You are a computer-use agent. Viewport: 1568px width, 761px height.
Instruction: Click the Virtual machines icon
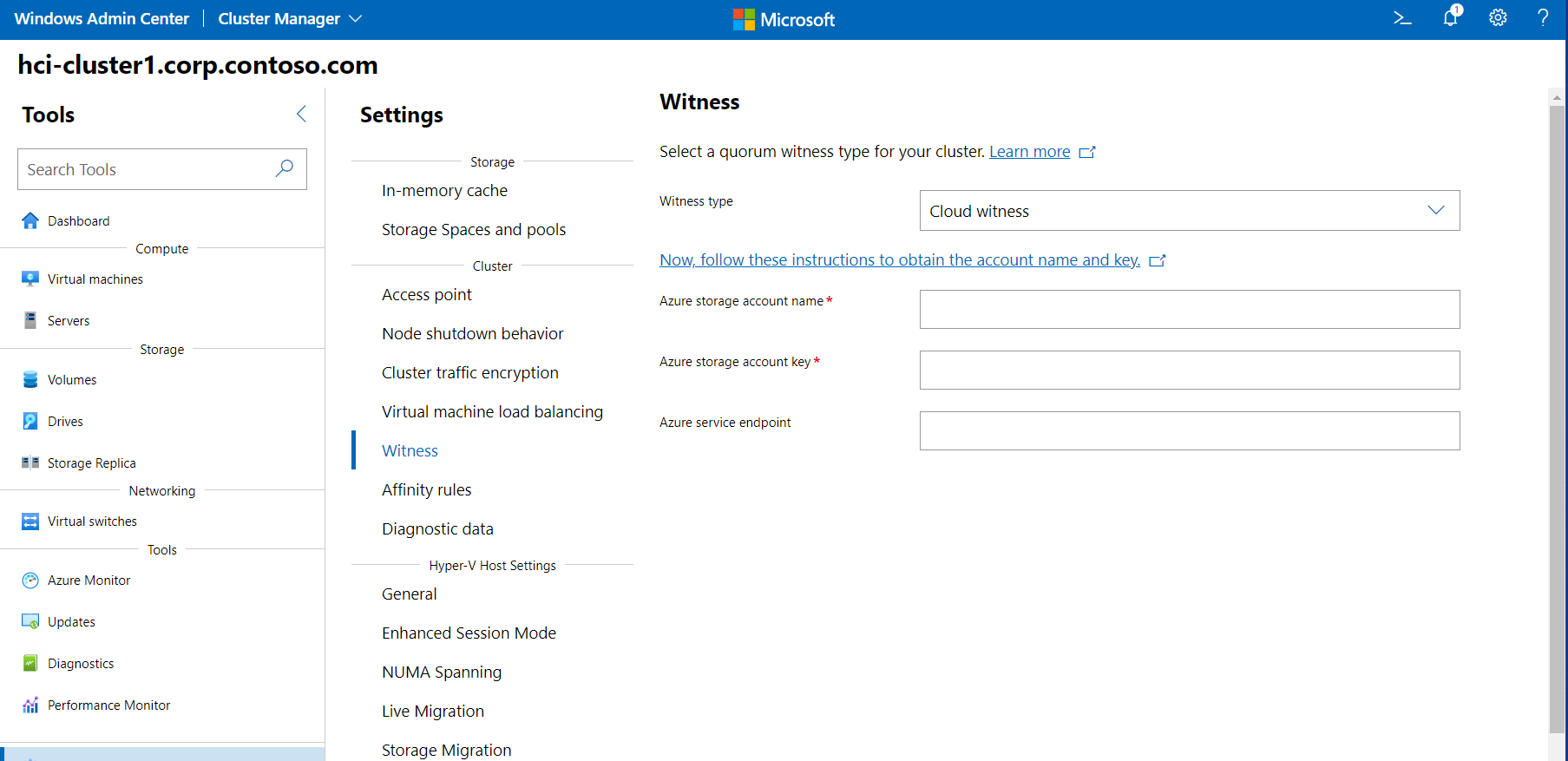pos(30,279)
